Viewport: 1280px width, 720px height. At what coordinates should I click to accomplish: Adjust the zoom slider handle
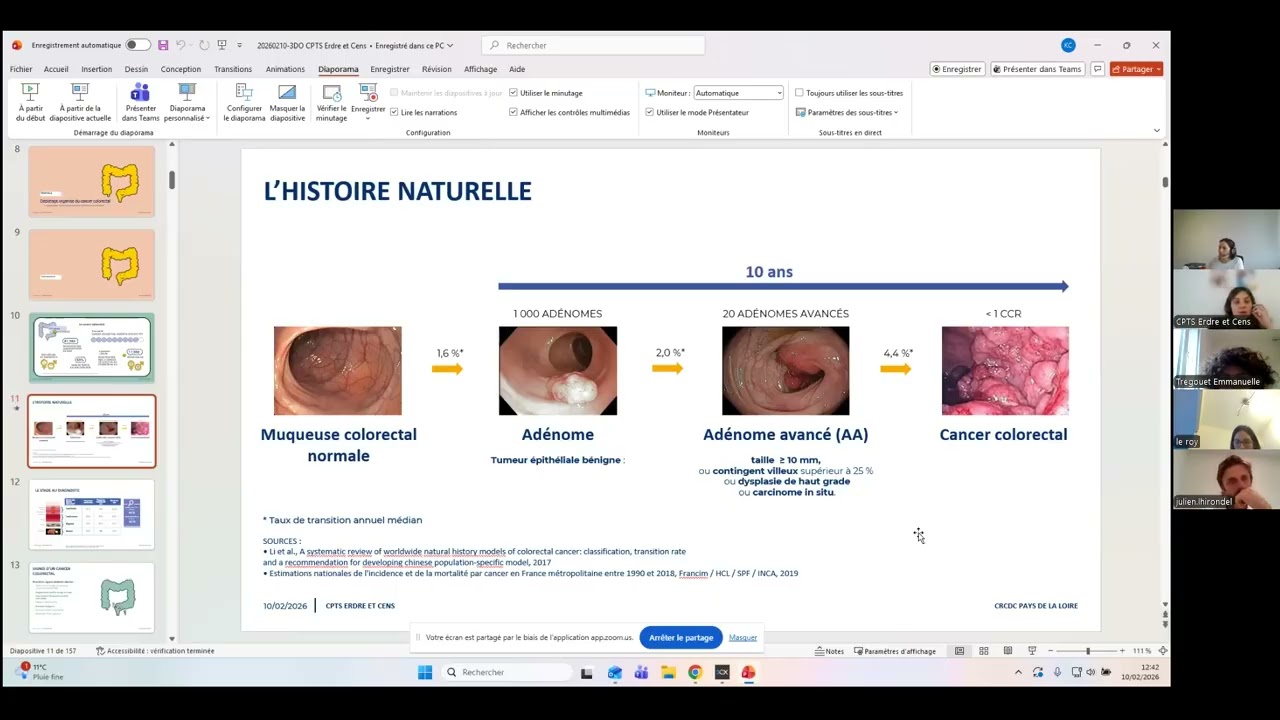(x=1088, y=651)
